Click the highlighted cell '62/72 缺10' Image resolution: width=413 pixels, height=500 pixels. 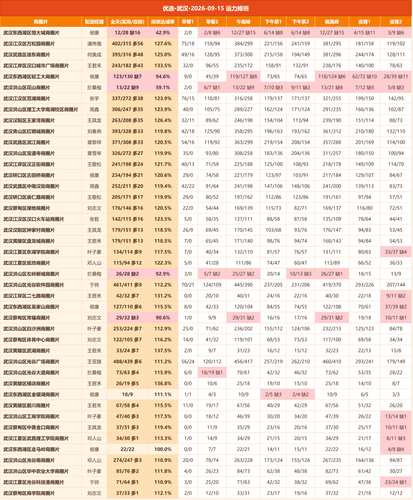[364, 77]
